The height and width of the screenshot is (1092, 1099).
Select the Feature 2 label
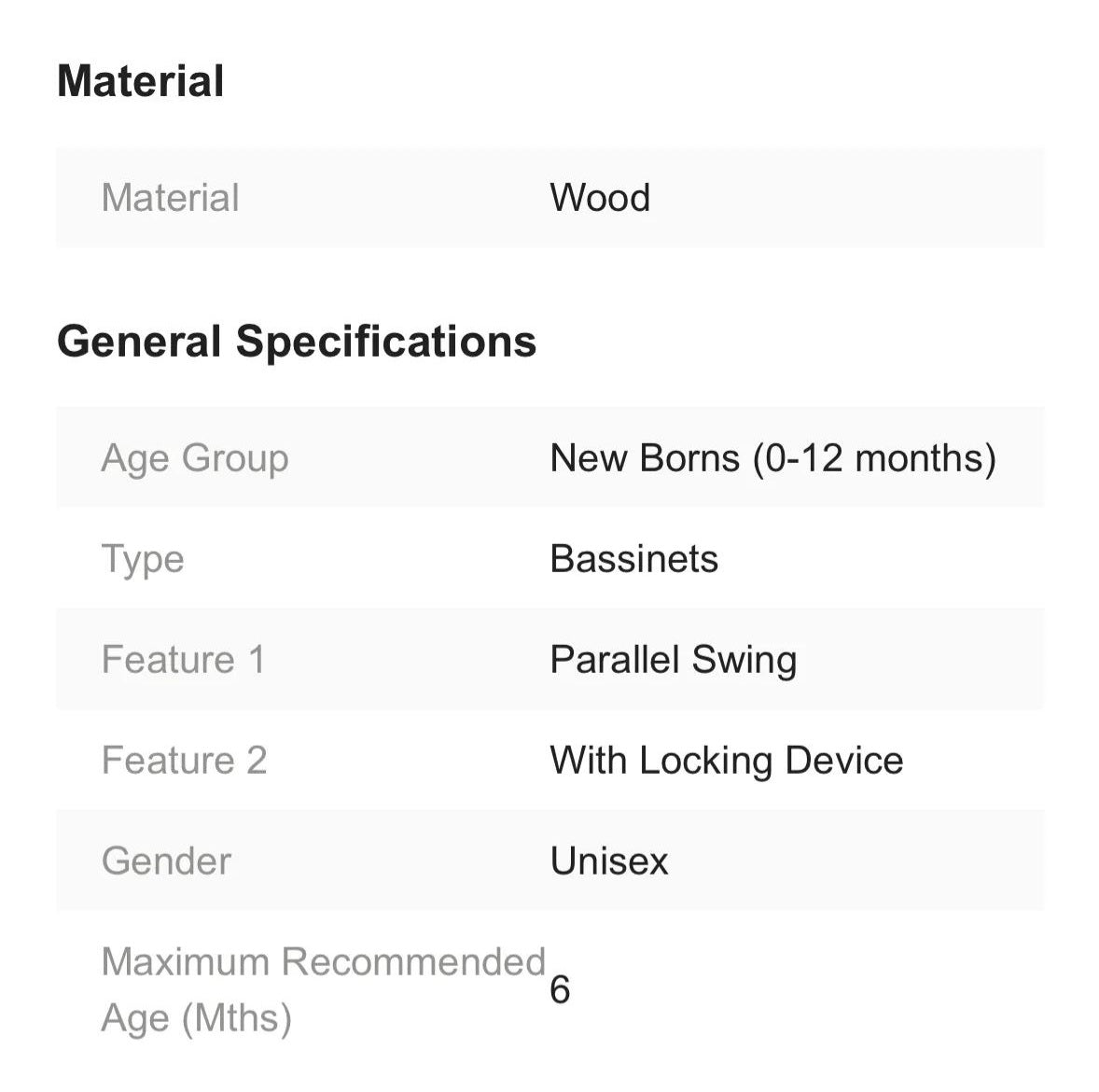tap(185, 761)
